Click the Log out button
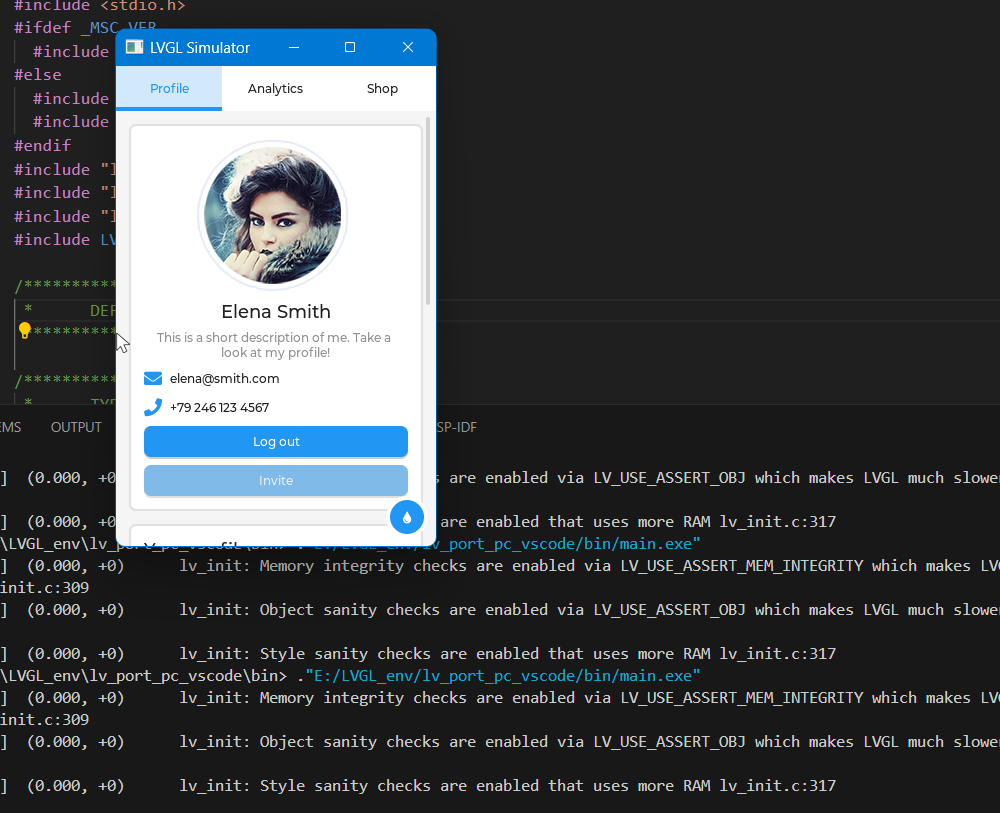1000x813 pixels. (x=276, y=441)
